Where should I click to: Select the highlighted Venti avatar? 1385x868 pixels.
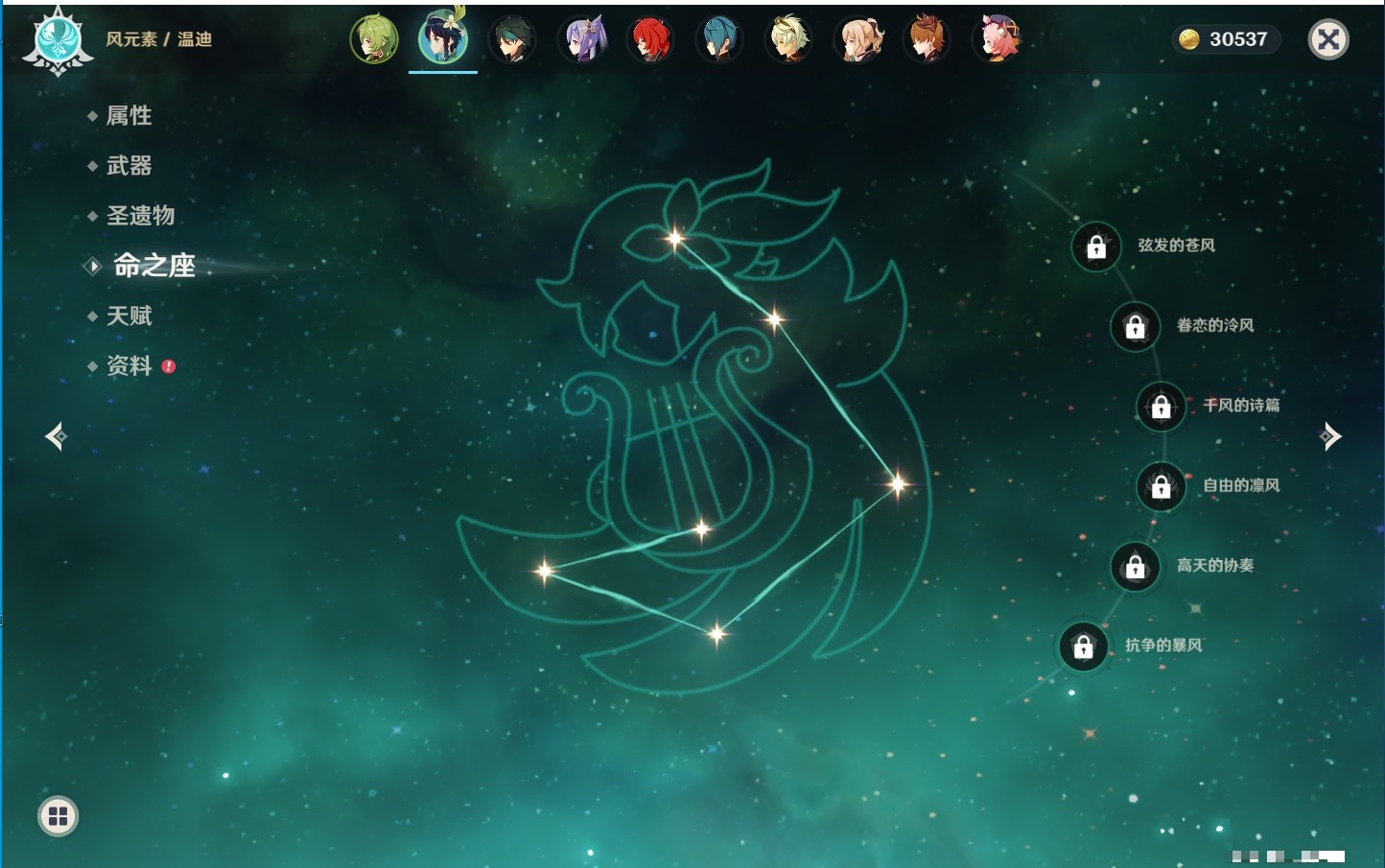click(443, 36)
